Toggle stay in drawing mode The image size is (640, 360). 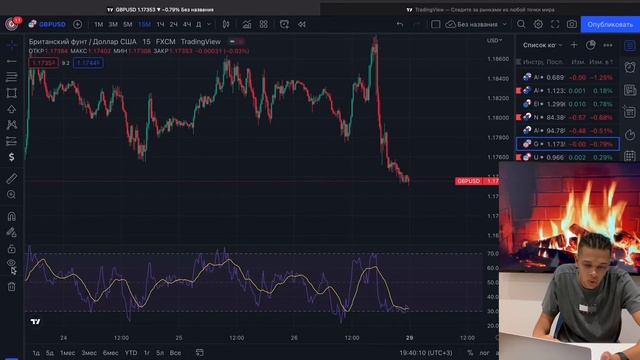11,232
